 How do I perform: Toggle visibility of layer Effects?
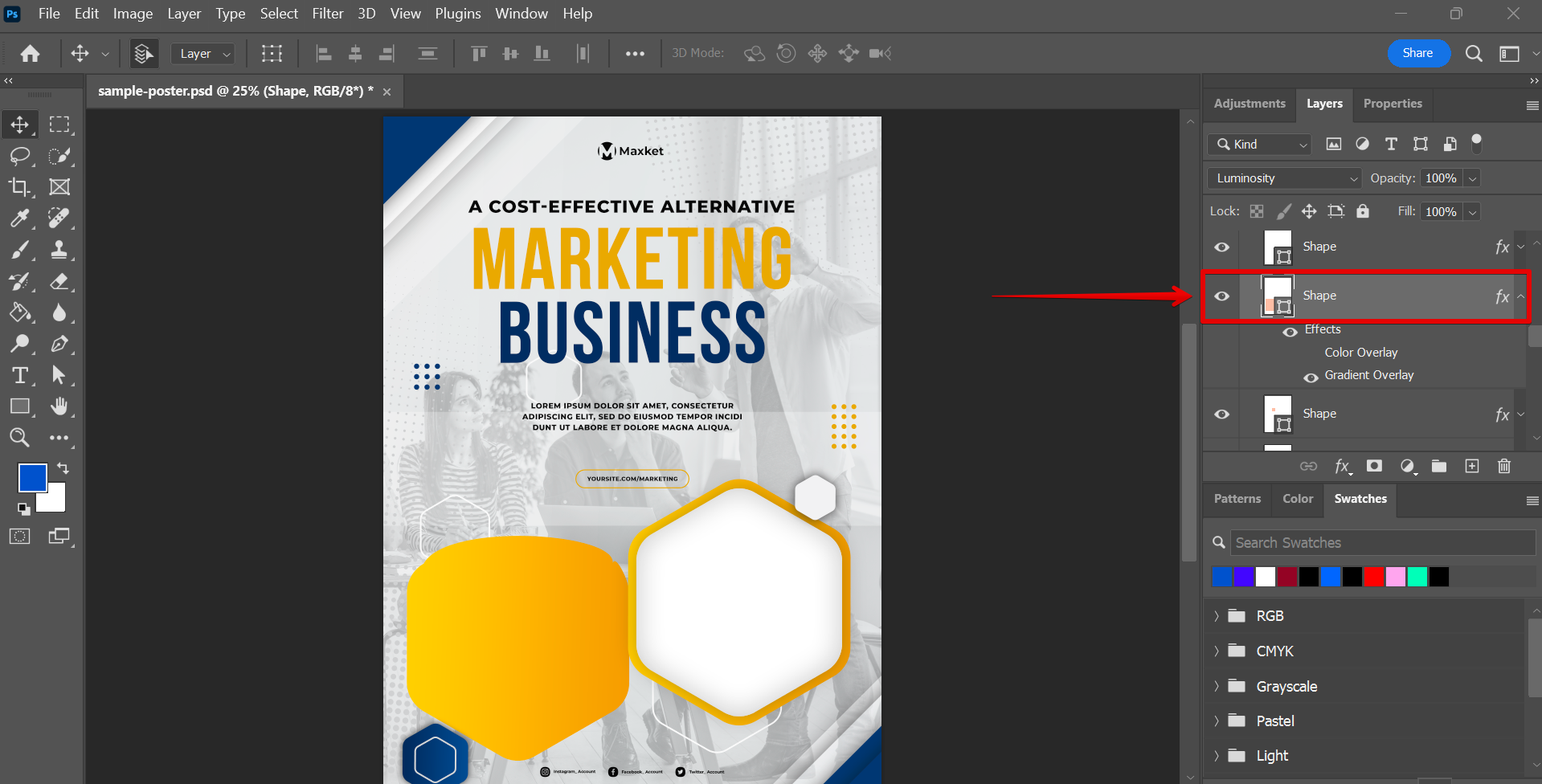pos(1290,331)
